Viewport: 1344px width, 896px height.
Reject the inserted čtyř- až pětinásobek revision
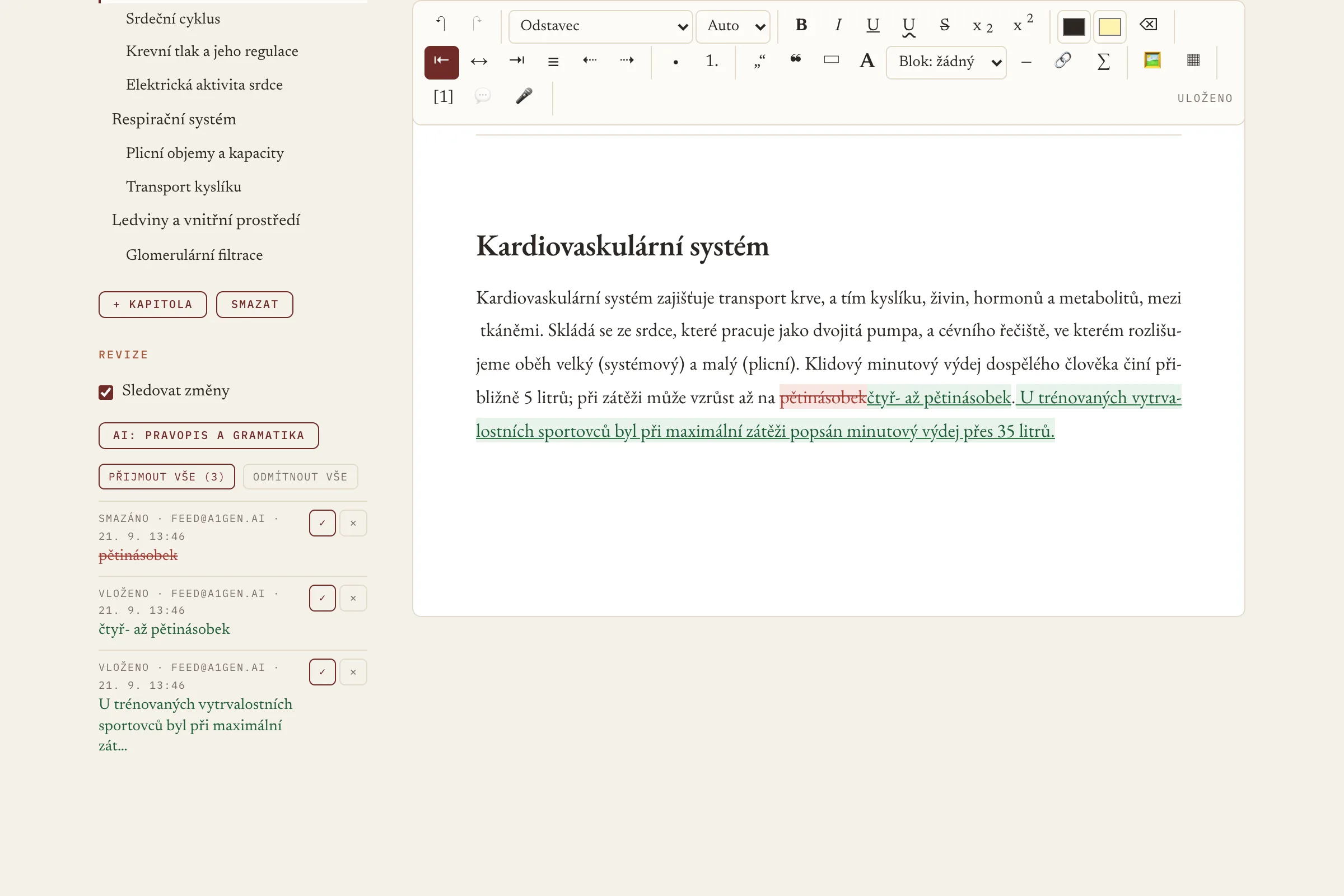353,598
